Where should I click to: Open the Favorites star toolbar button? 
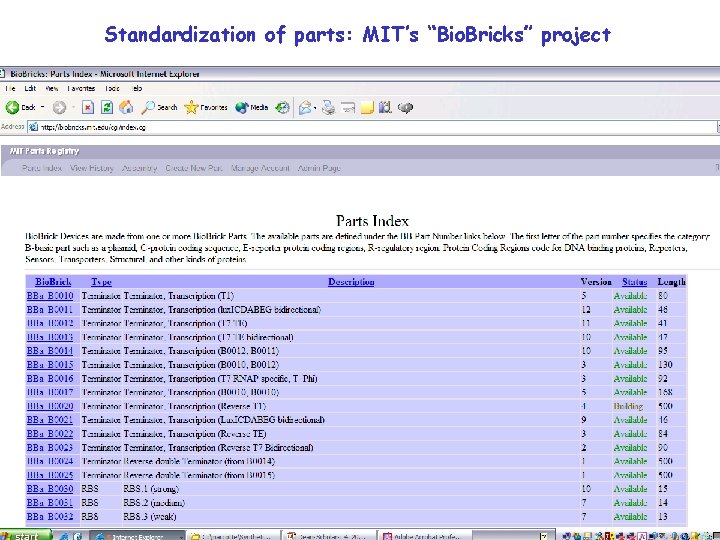click(206, 107)
